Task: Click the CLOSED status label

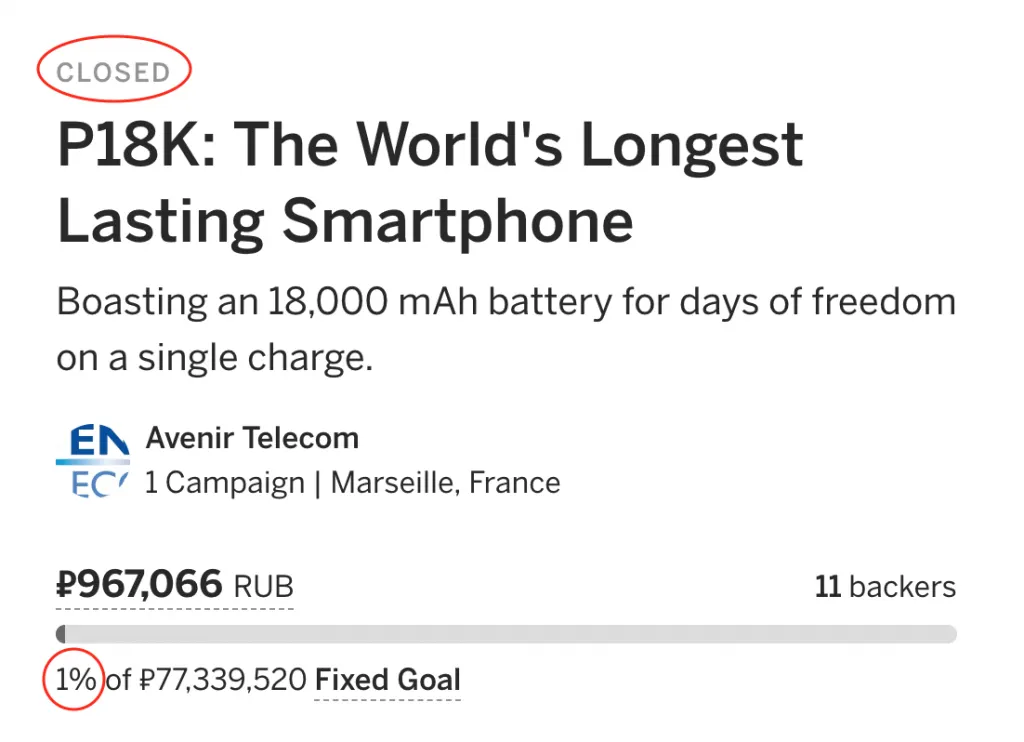Action: tap(114, 72)
